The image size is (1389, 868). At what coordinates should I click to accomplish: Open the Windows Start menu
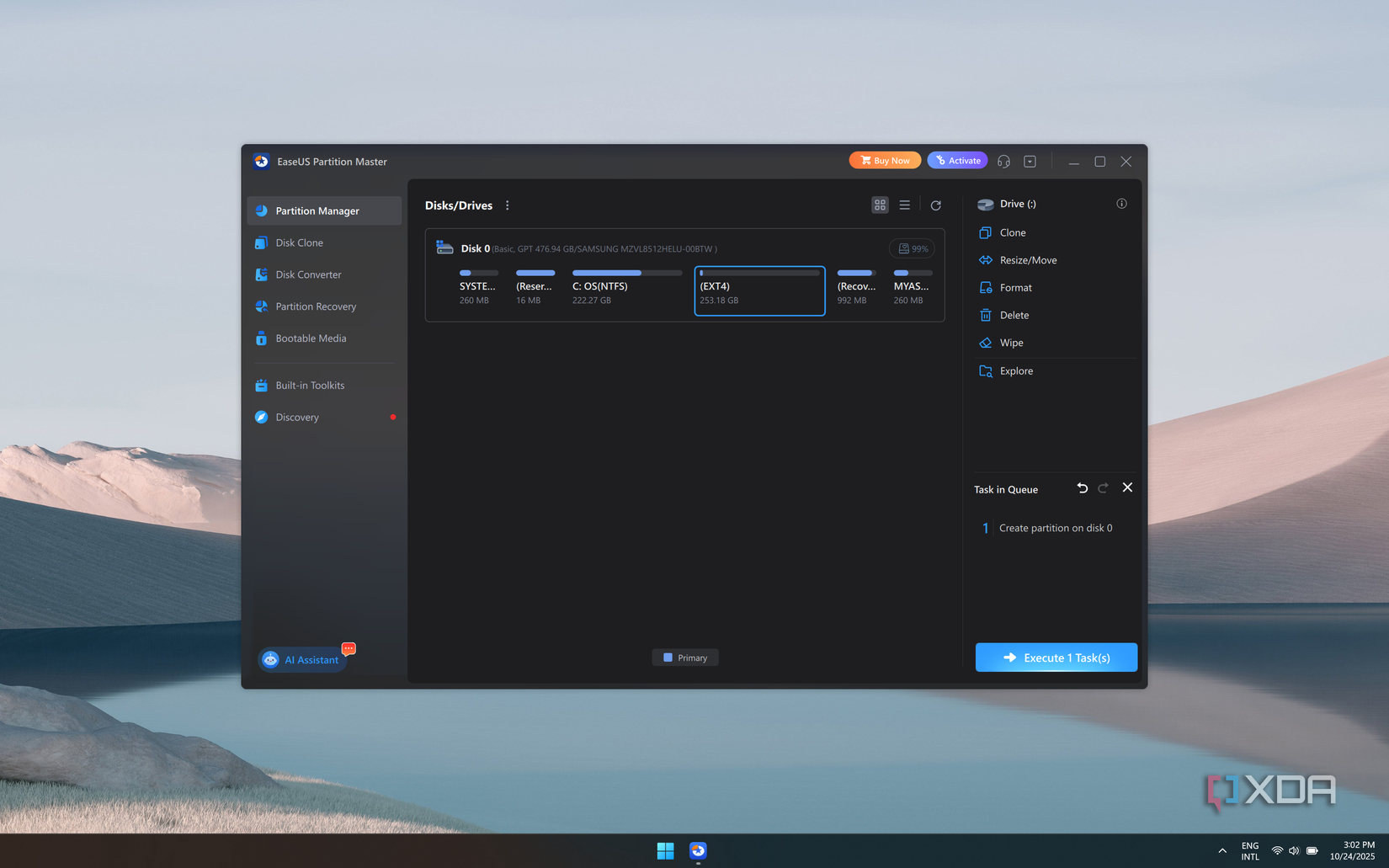(665, 851)
